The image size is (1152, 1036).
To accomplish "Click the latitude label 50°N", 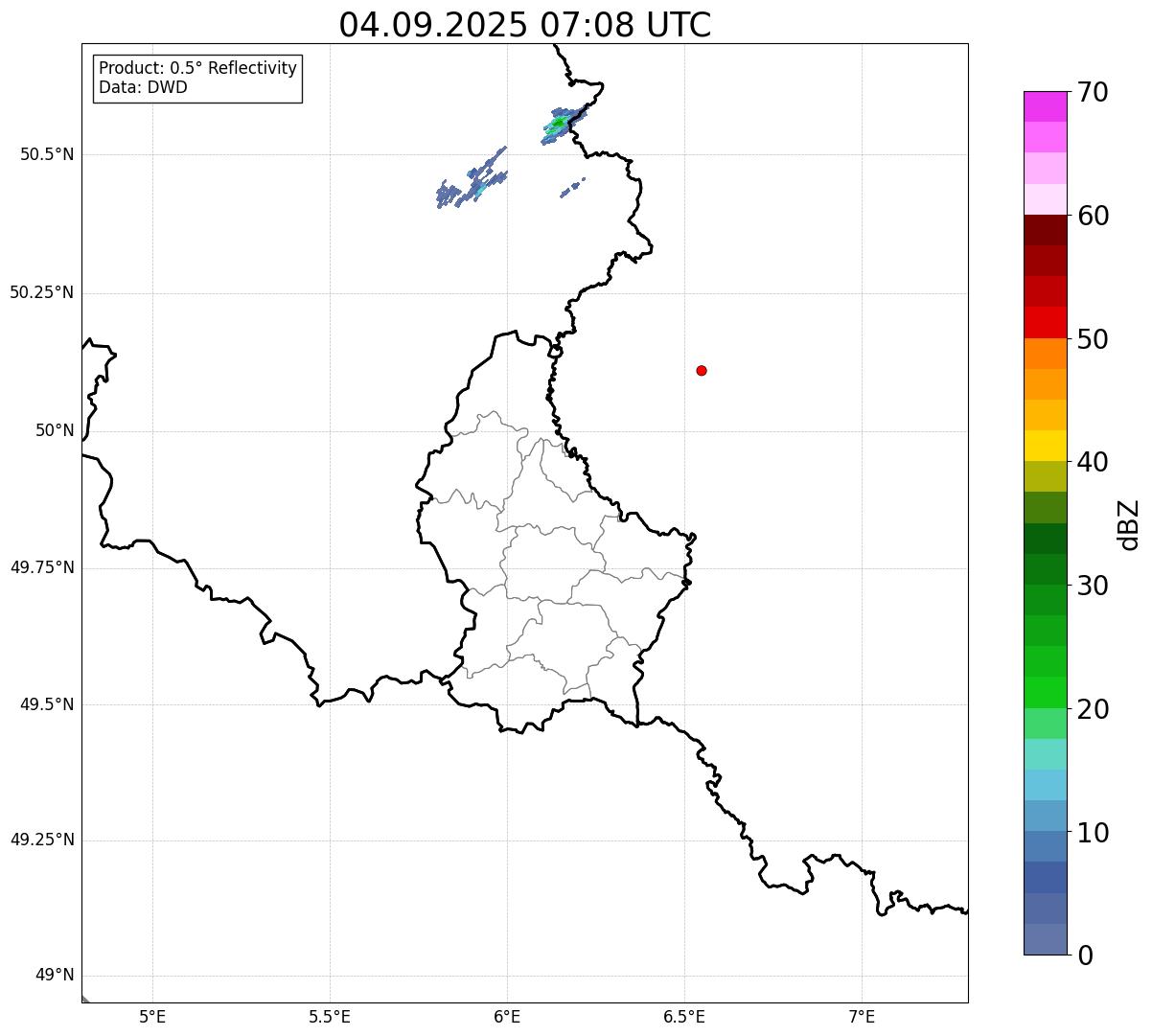I will coord(55,430).
